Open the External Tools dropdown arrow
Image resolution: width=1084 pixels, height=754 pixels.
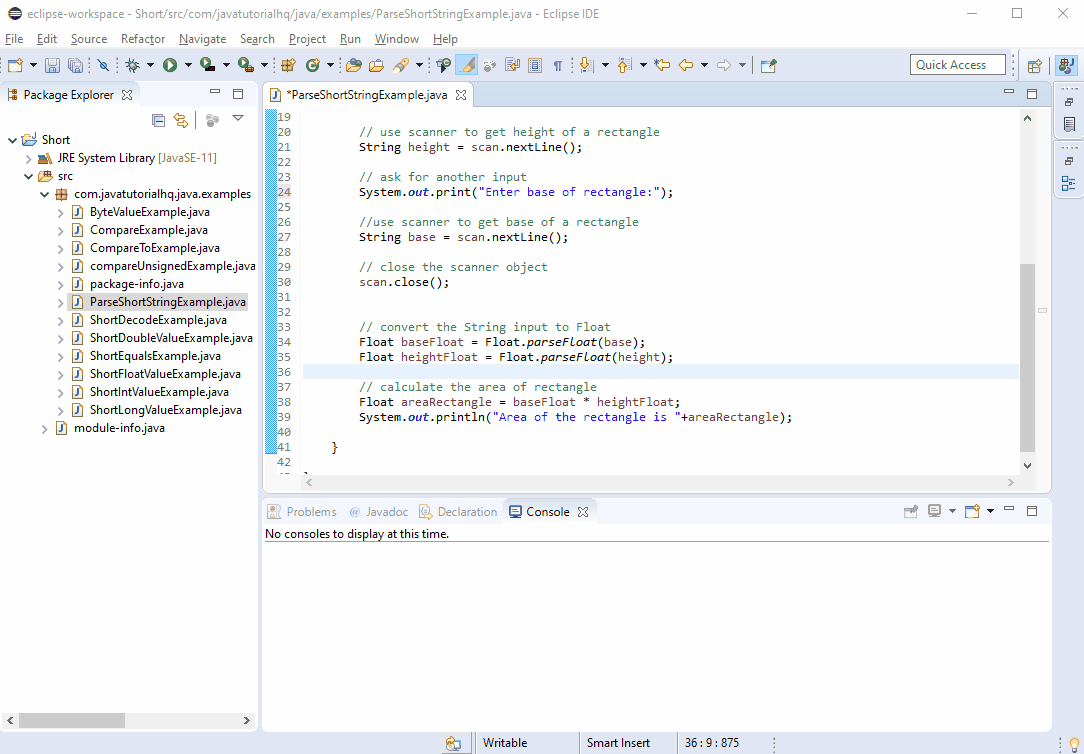(x=264, y=65)
